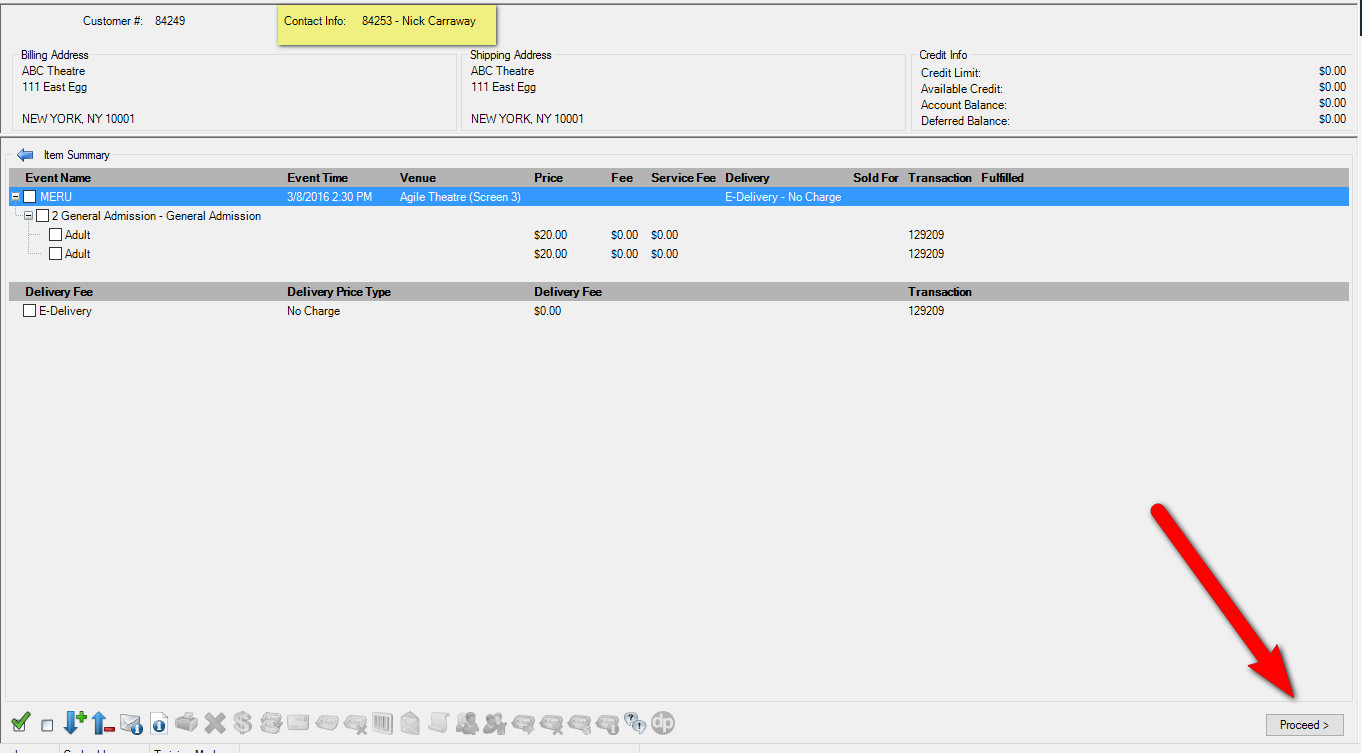Viewport: 1362px width, 753px height.
Task: Click the blue back arrow beside Item Summary
Action: point(25,155)
